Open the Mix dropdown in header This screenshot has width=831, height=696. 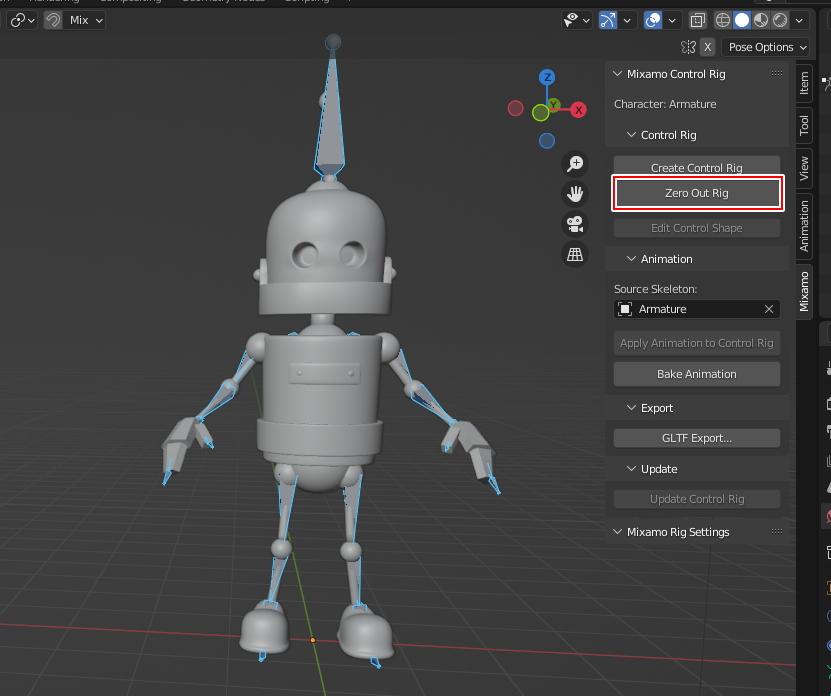[x=85, y=20]
